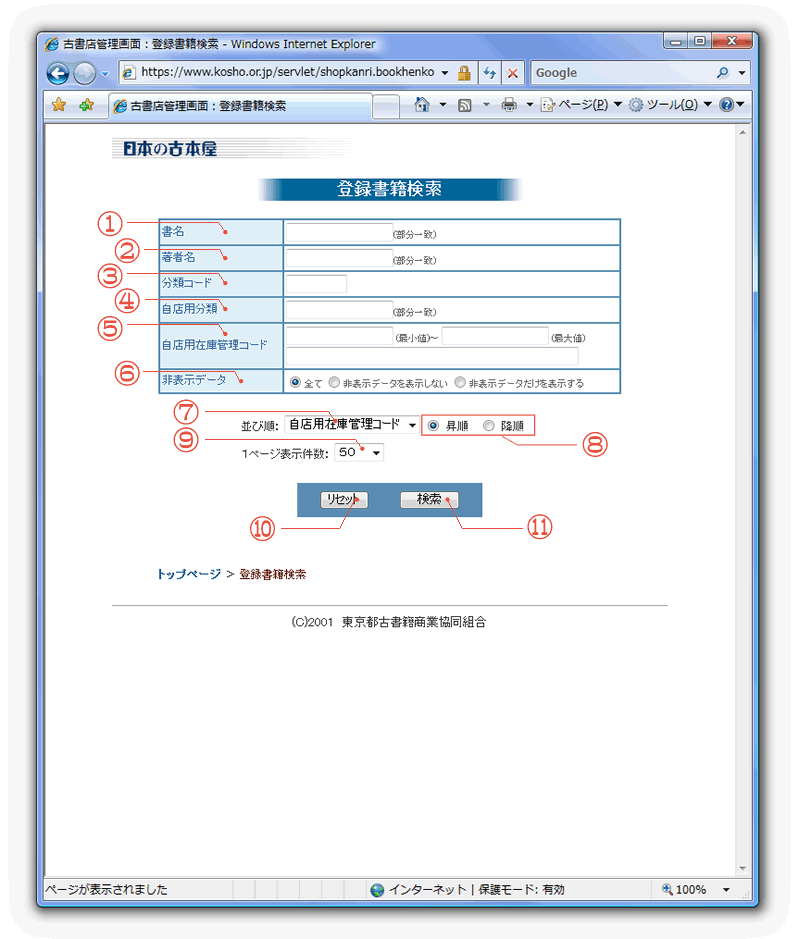This screenshot has width=800, height=939.
Task: Click the scrollbar down arrow
Action: [743, 868]
